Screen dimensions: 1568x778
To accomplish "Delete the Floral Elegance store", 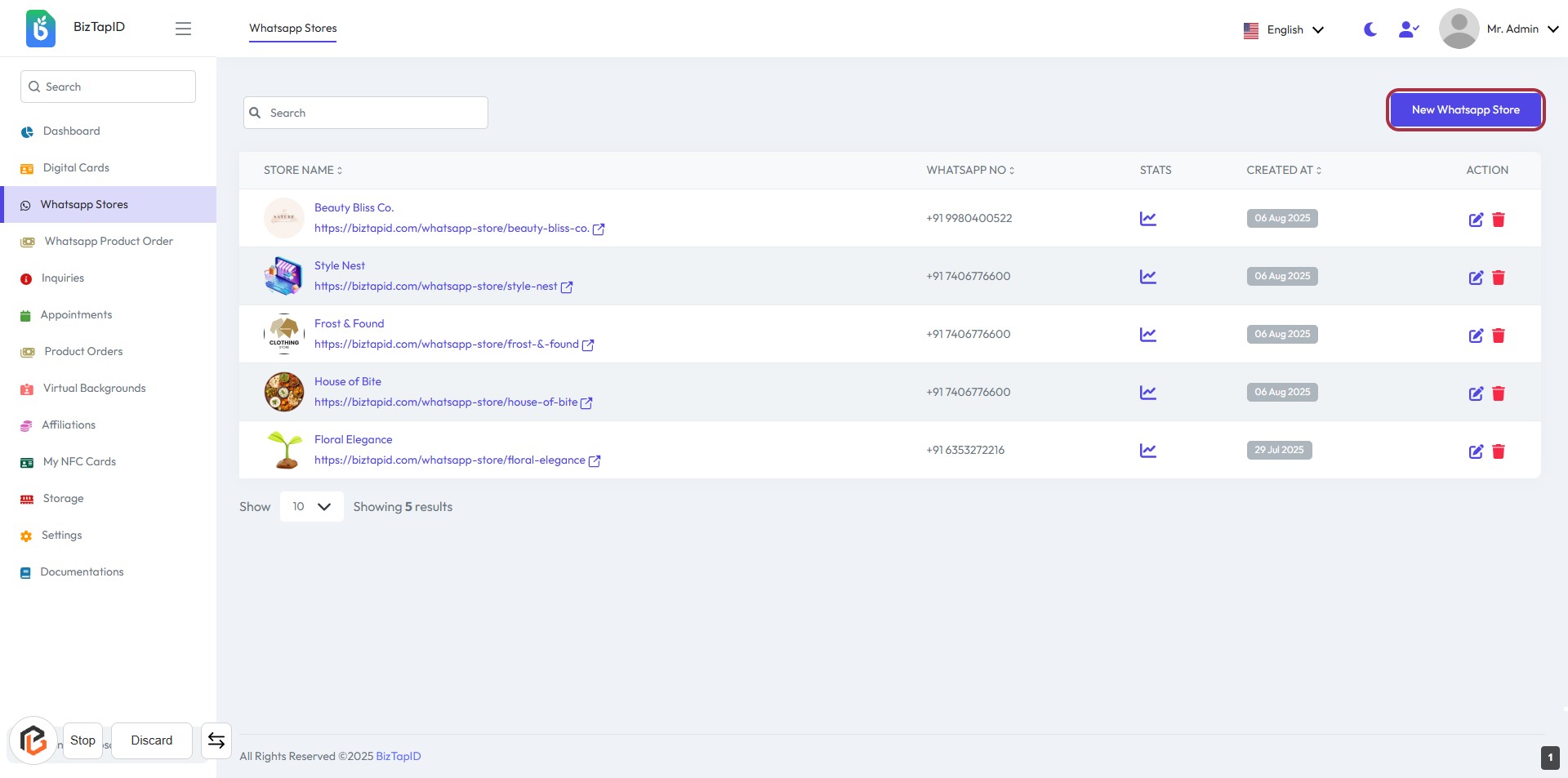I will 1499,451.
